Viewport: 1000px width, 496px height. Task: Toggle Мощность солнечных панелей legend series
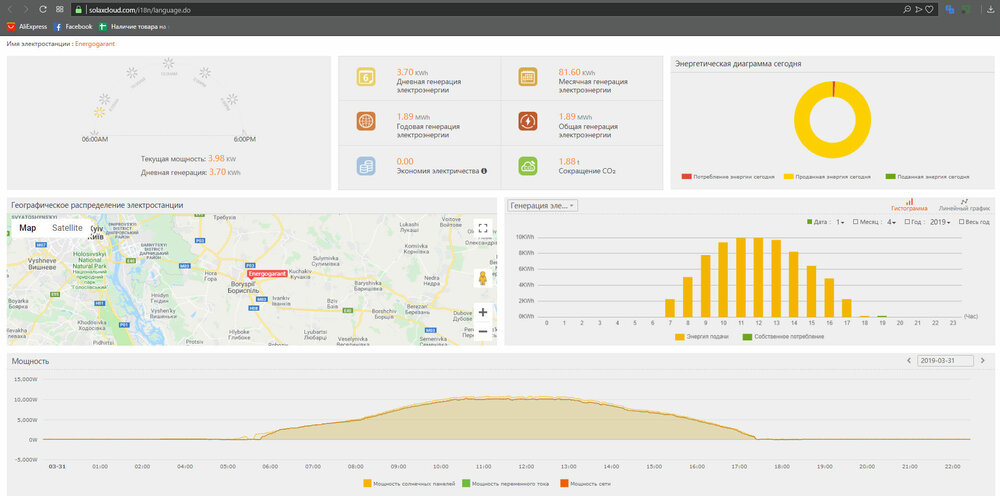[x=409, y=484]
